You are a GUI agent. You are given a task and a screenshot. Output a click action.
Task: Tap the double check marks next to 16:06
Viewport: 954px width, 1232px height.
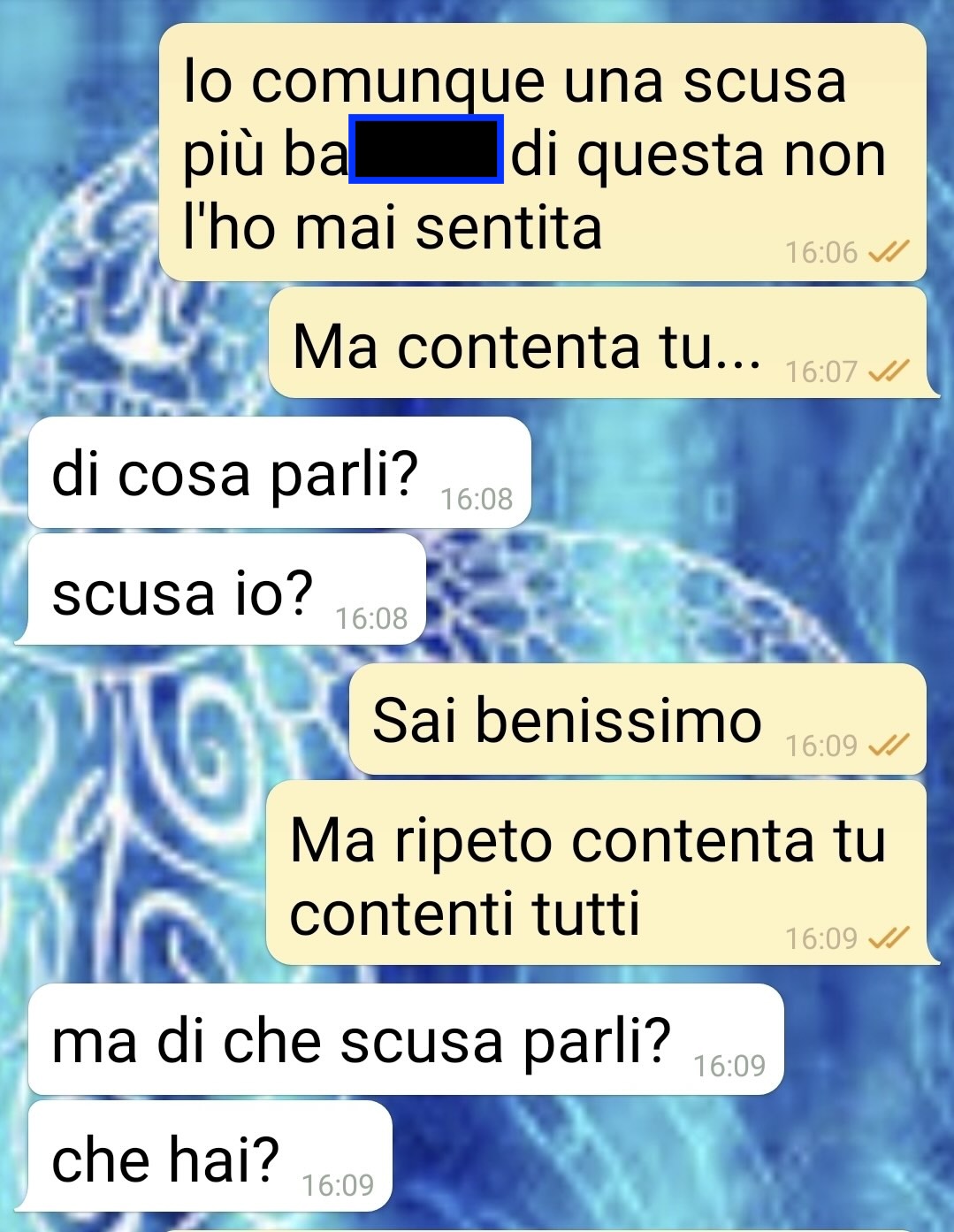[x=889, y=254]
